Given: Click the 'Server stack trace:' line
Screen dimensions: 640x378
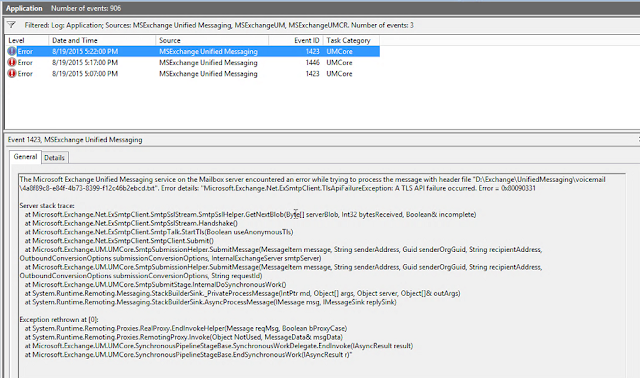Looking at the screenshot, I should (47, 205).
